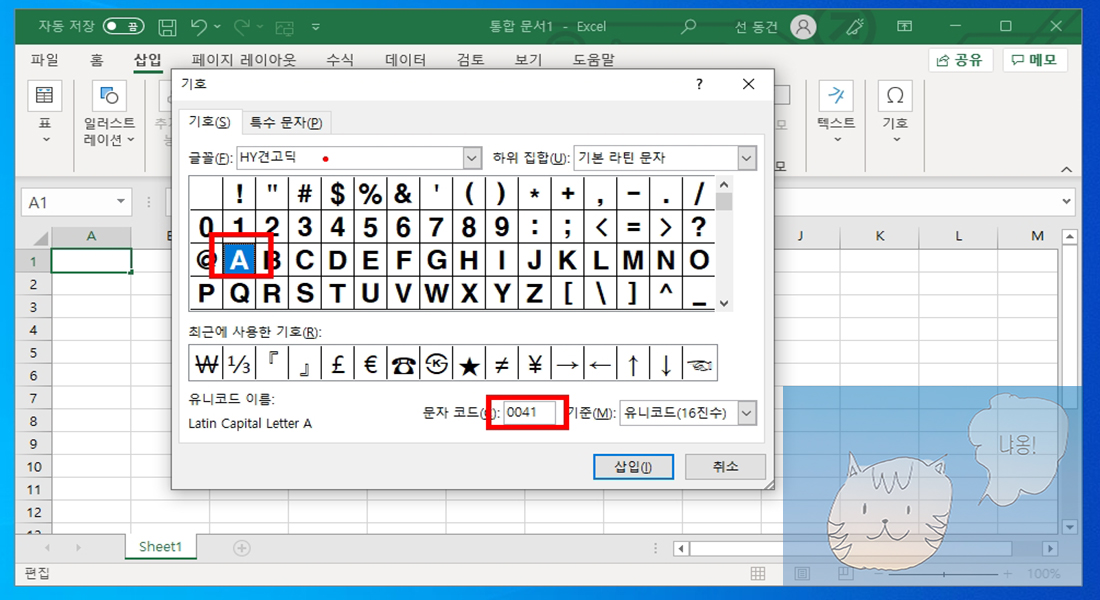Pick the telephone recent symbol
The width and height of the screenshot is (1100, 600).
[403, 364]
